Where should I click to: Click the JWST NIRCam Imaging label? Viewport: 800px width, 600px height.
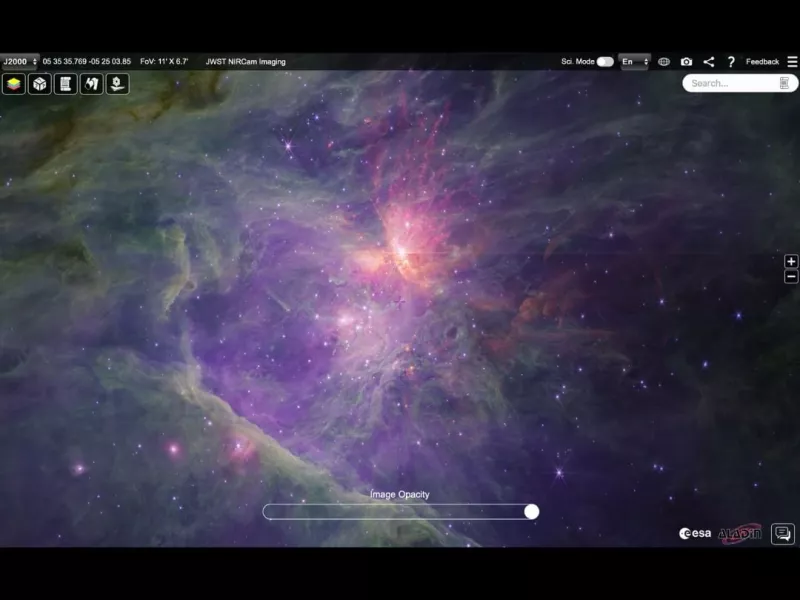[x=245, y=62]
